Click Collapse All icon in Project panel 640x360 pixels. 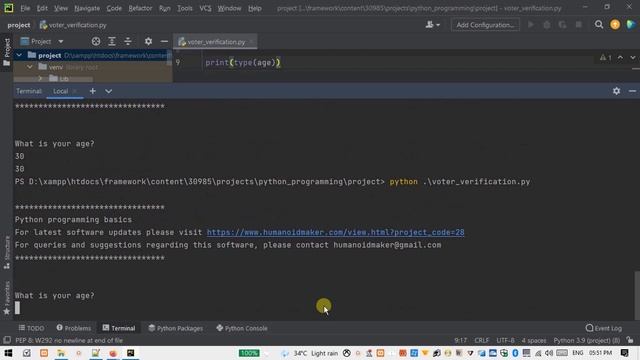tap(128, 41)
